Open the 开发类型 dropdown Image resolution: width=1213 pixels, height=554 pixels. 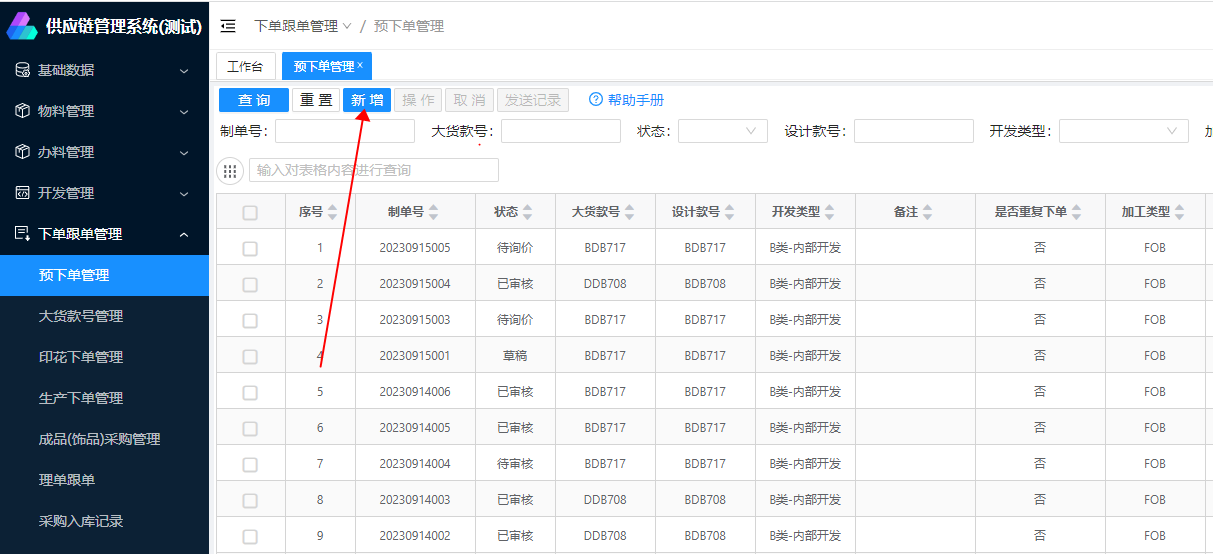point(1123,131)
